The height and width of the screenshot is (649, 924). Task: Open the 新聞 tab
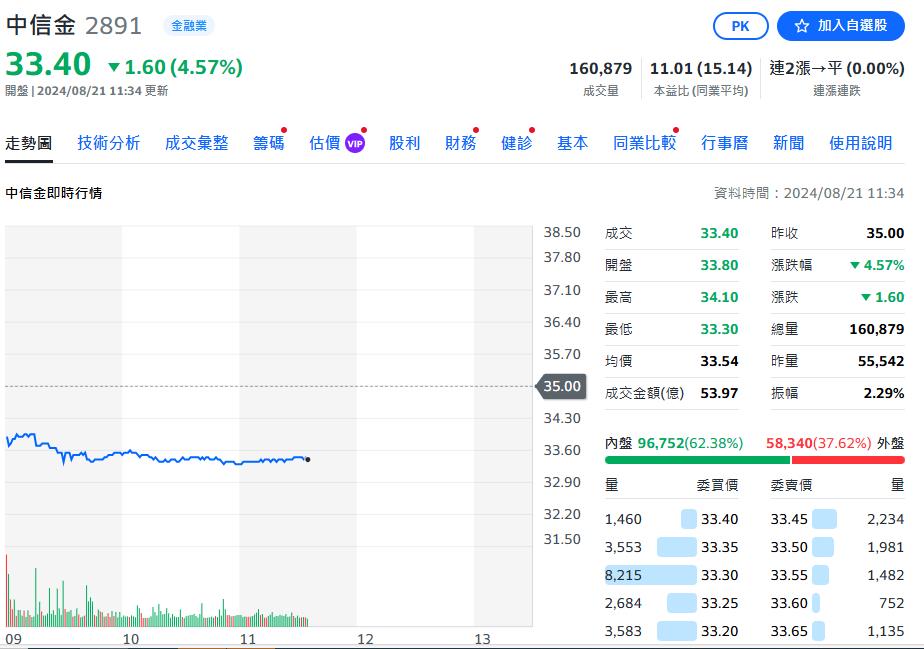(x=788, y=143)
